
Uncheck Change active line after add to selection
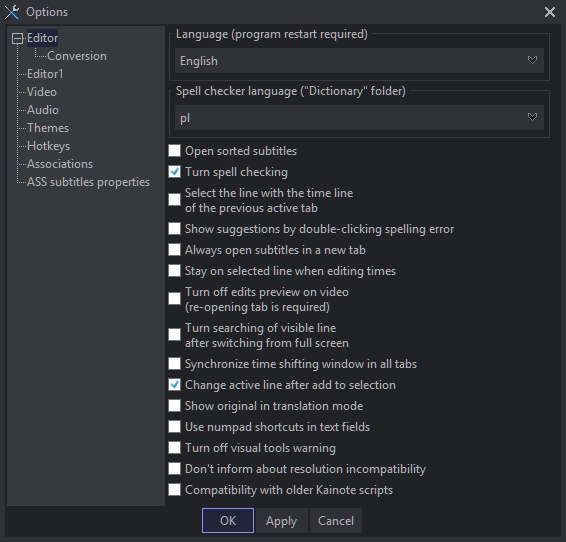(174, 385)
